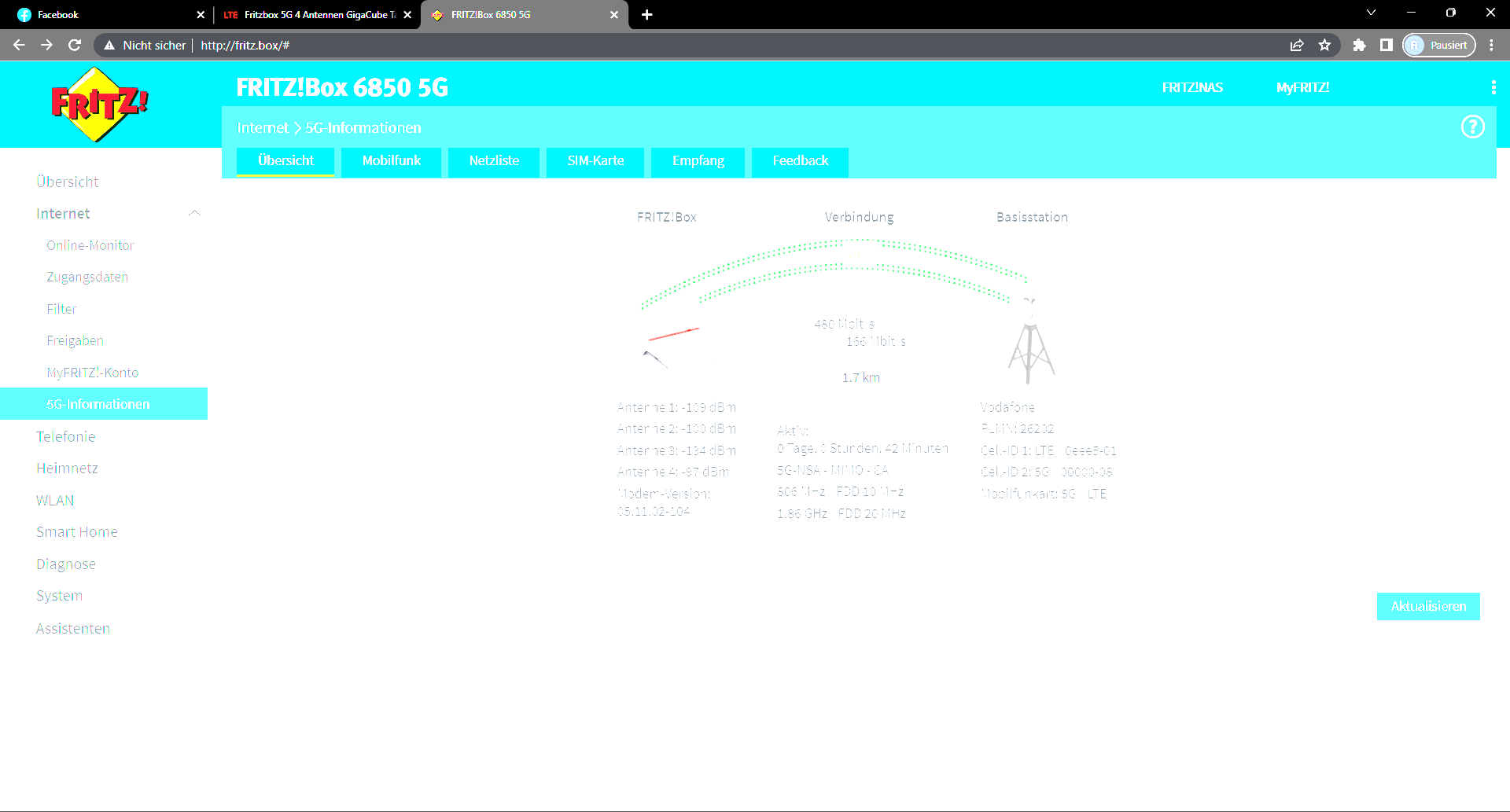Open the Chrome three-dot menu

point(1491,45)
